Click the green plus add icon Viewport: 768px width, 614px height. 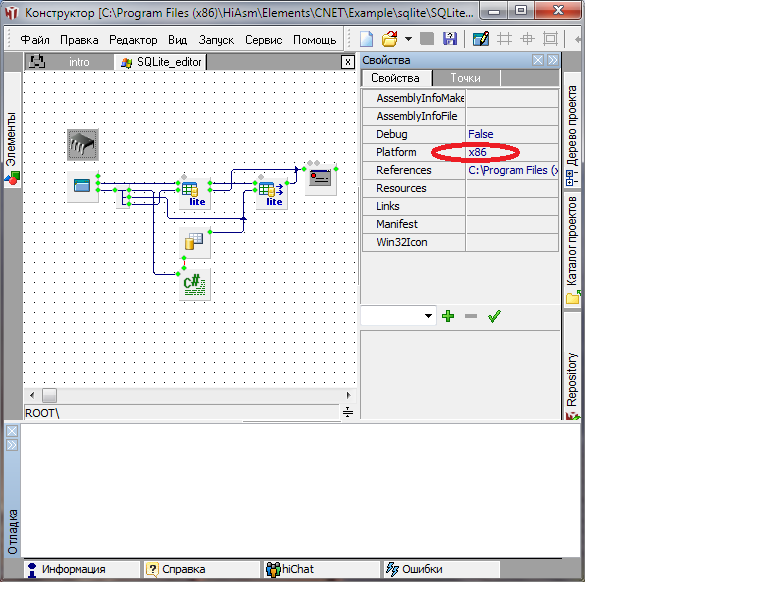(x=448, y=316)
